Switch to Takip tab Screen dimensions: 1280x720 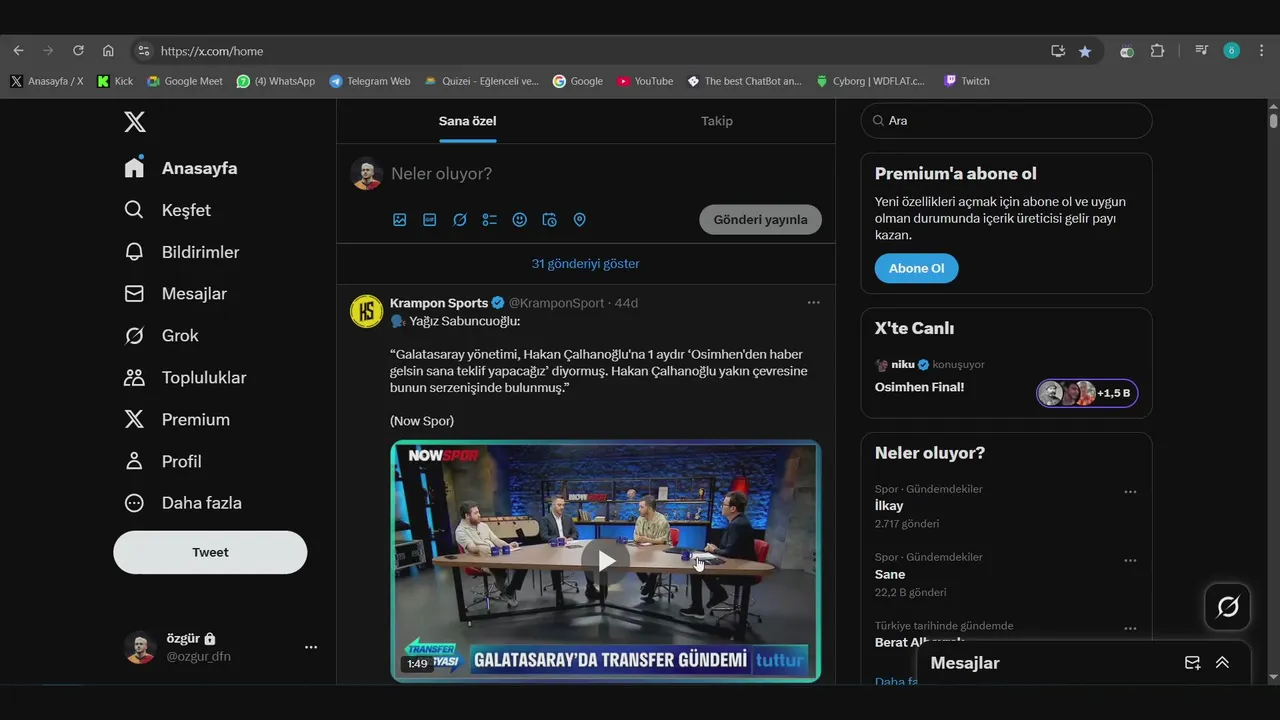click(x=716, y=121)
